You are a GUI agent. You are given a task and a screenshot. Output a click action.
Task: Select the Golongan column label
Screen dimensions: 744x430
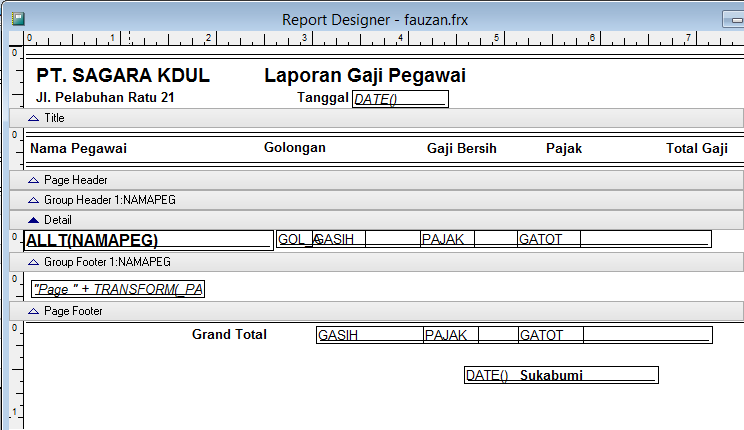(295, 148)
